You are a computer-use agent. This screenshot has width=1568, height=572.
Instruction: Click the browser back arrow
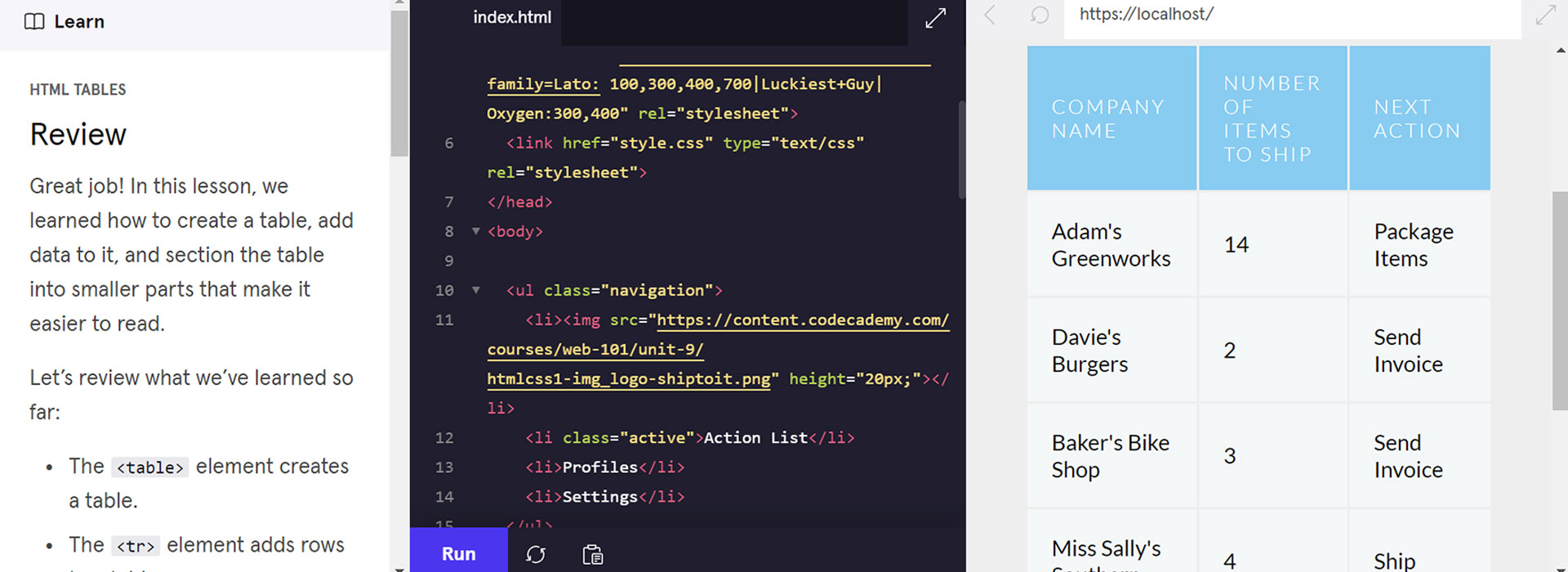point(990,16)
